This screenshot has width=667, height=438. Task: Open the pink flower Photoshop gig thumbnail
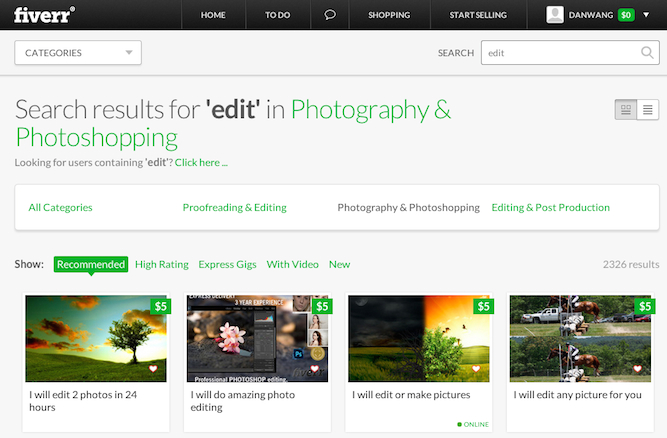tap(257, 338)
